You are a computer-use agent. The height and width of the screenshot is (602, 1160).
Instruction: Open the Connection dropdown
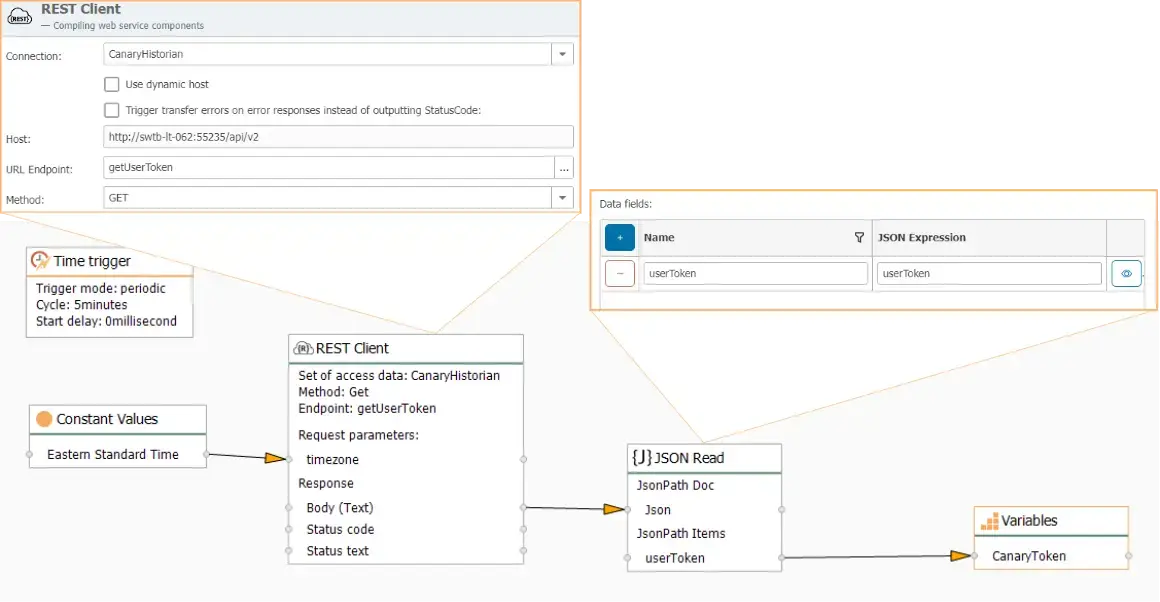(561, 54)
